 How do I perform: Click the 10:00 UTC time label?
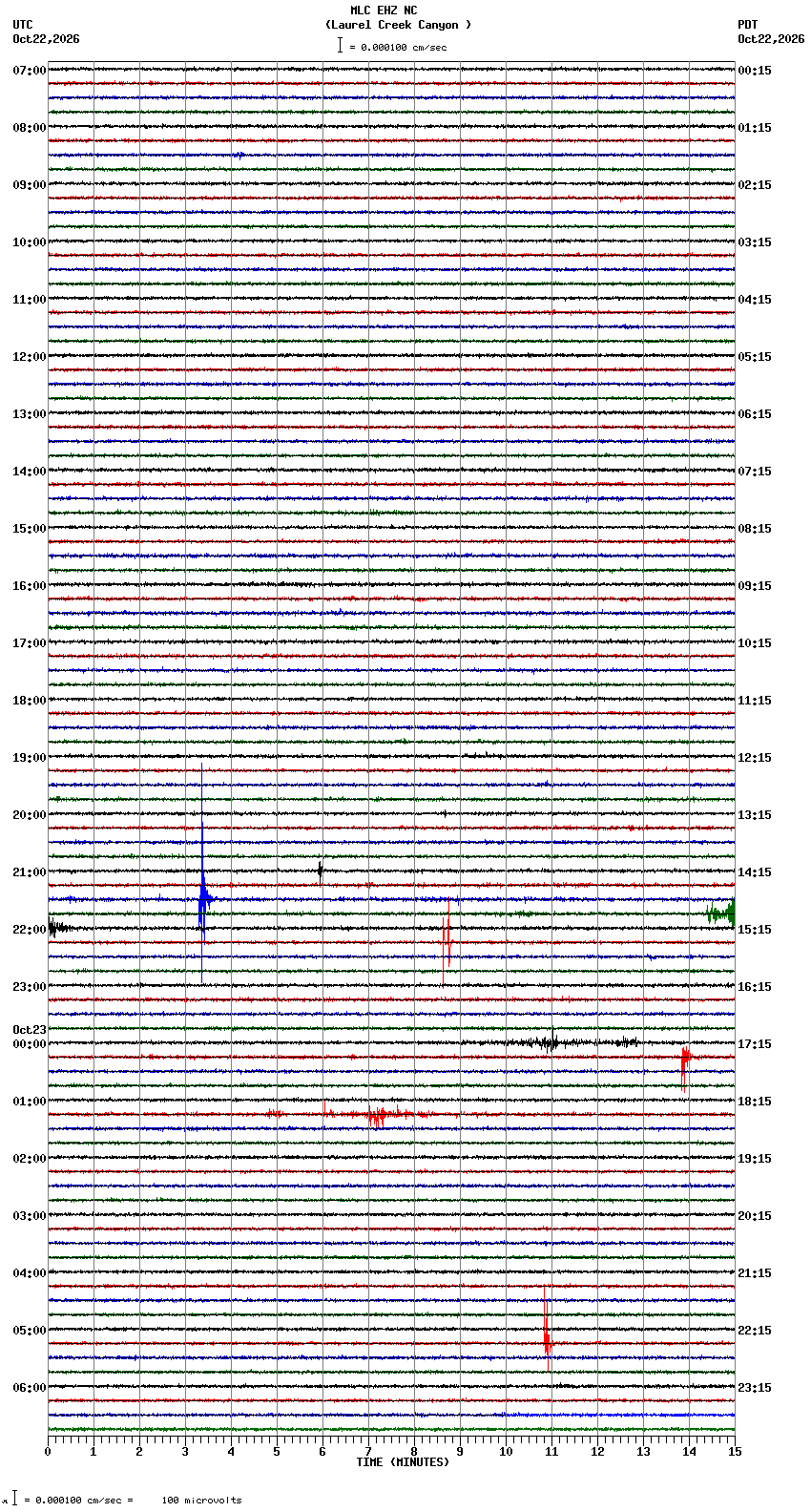click(30, 242)
